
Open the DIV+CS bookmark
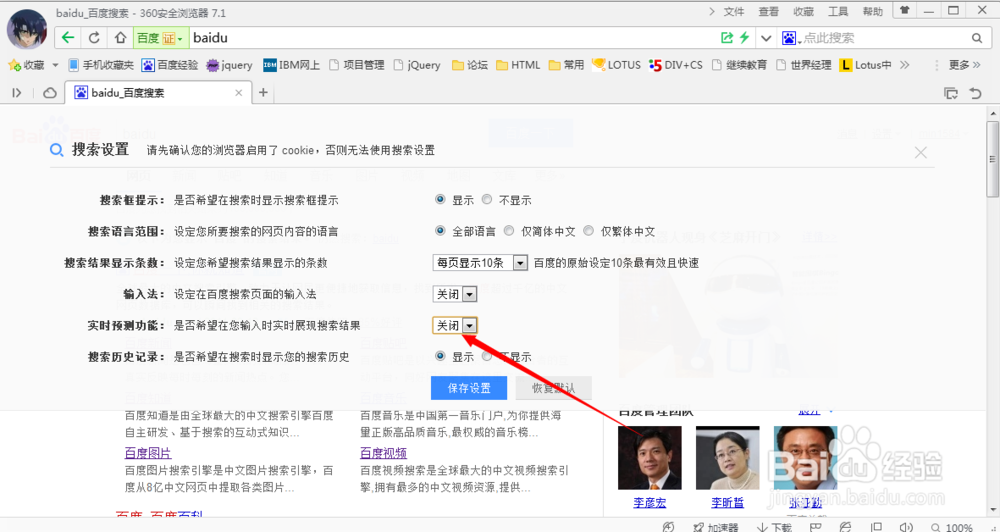tap(675, 65)
